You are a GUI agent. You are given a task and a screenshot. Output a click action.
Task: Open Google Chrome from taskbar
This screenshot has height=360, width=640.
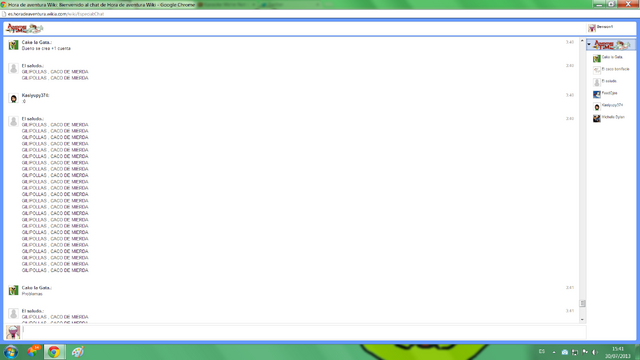(54, 352)
